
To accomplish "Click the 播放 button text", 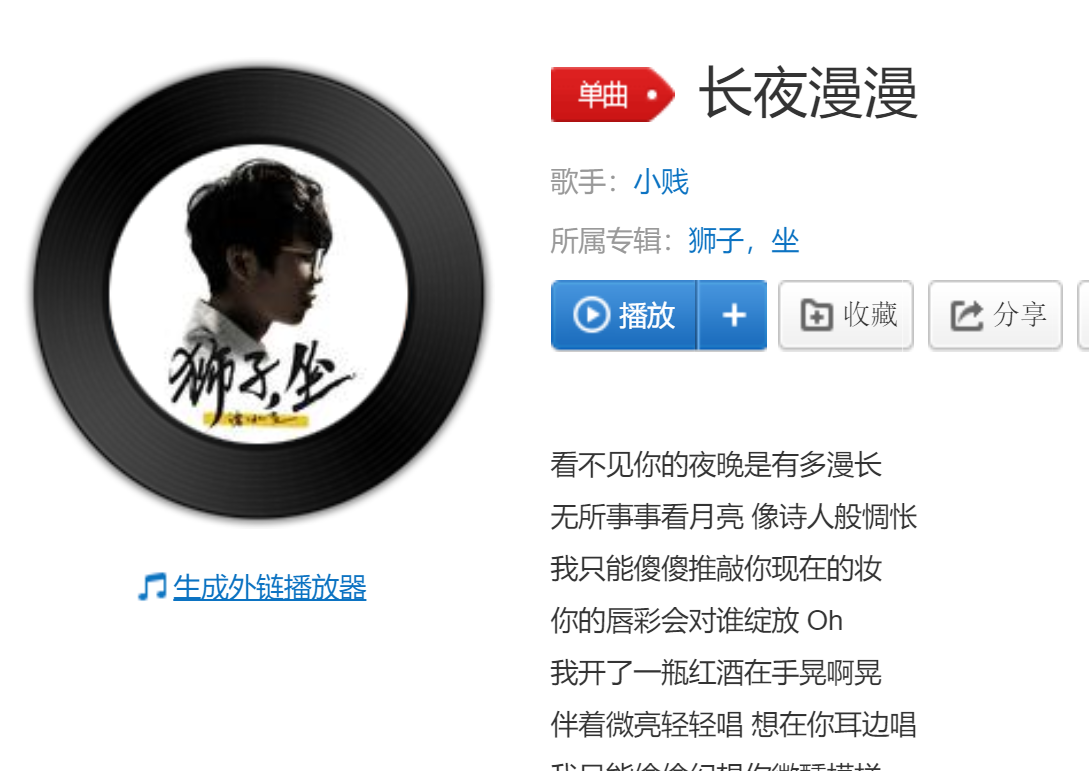I will (x=647, y=315).
